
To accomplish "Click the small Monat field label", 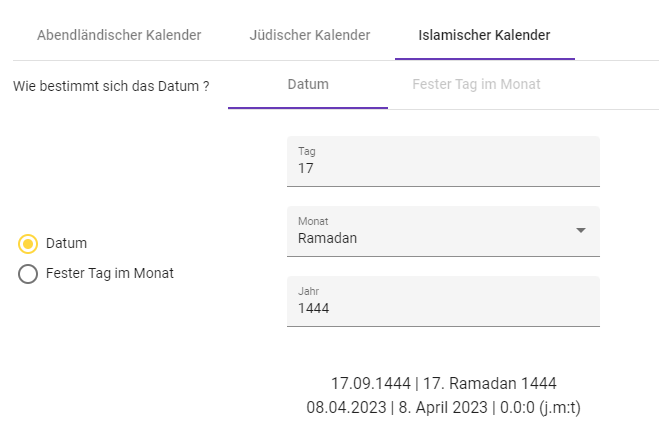I will (x=313, y=221).
